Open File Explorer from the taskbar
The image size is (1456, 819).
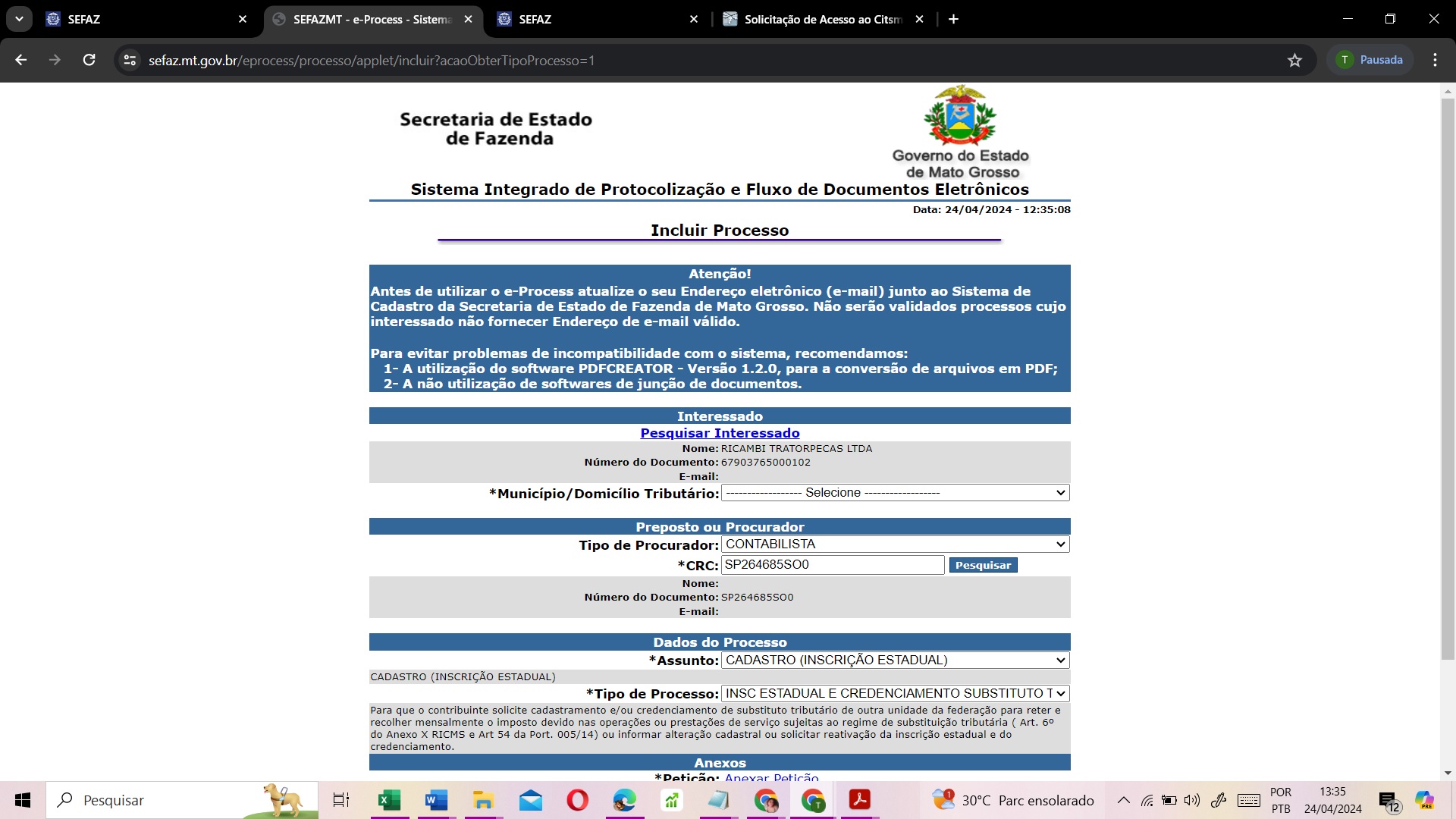pos(483,800)
